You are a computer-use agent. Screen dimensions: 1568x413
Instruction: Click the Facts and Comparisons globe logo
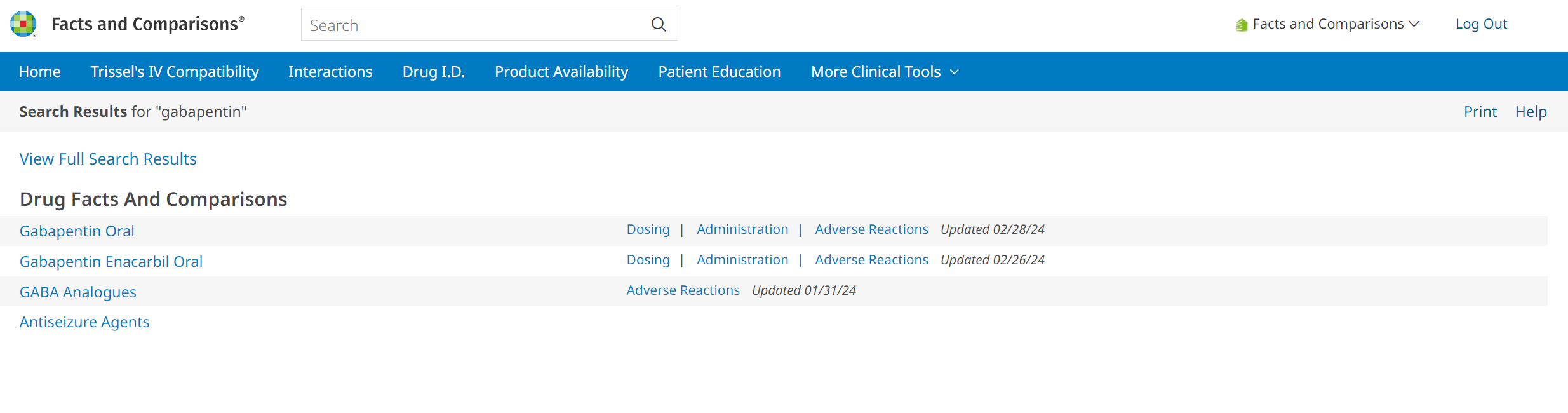(23, 24)
